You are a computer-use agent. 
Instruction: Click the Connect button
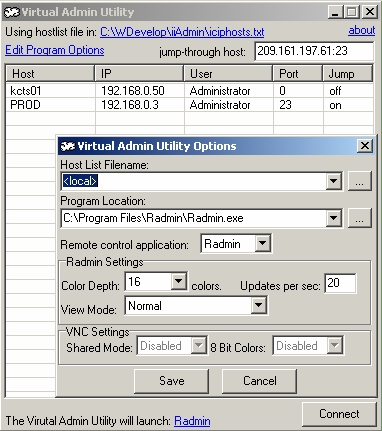pos(339,414)
